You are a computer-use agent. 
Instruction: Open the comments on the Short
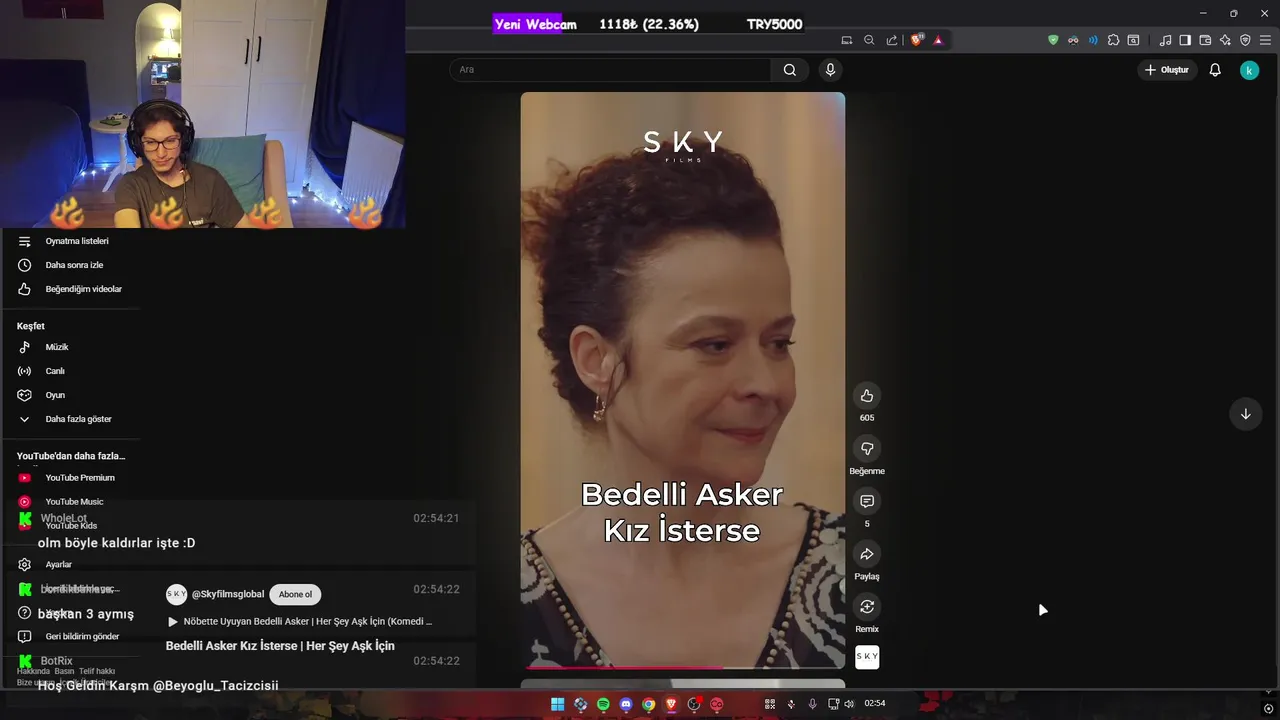pos(867,501)
